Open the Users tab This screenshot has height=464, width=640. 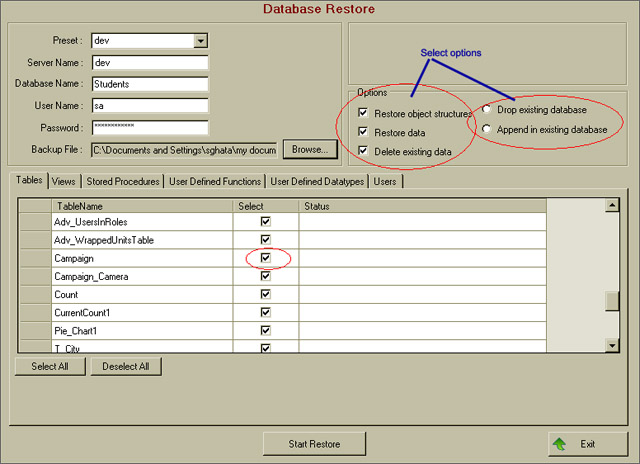pyautogui.click(x=385, y=182)
